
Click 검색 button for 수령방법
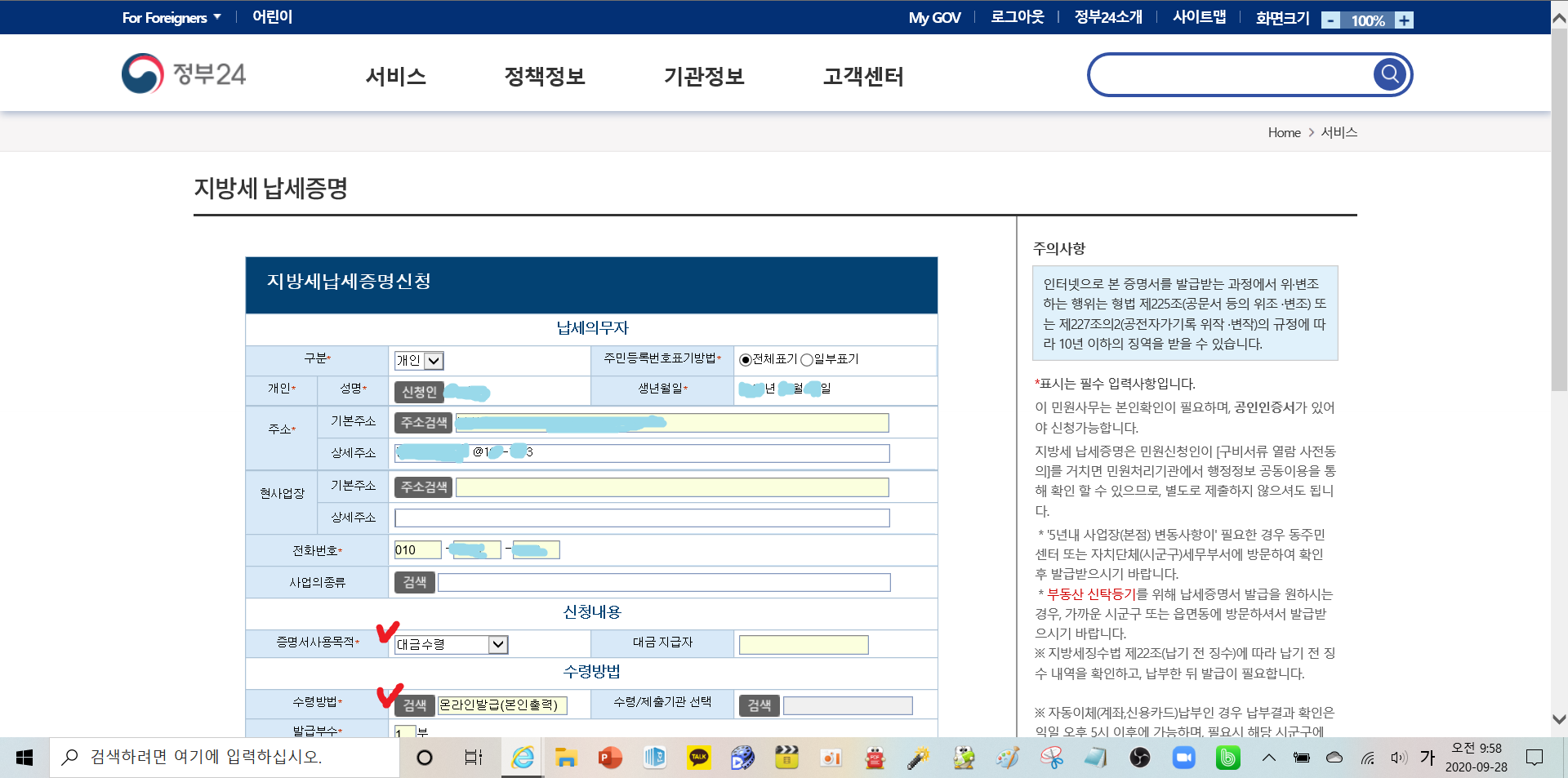click(414, 705)
